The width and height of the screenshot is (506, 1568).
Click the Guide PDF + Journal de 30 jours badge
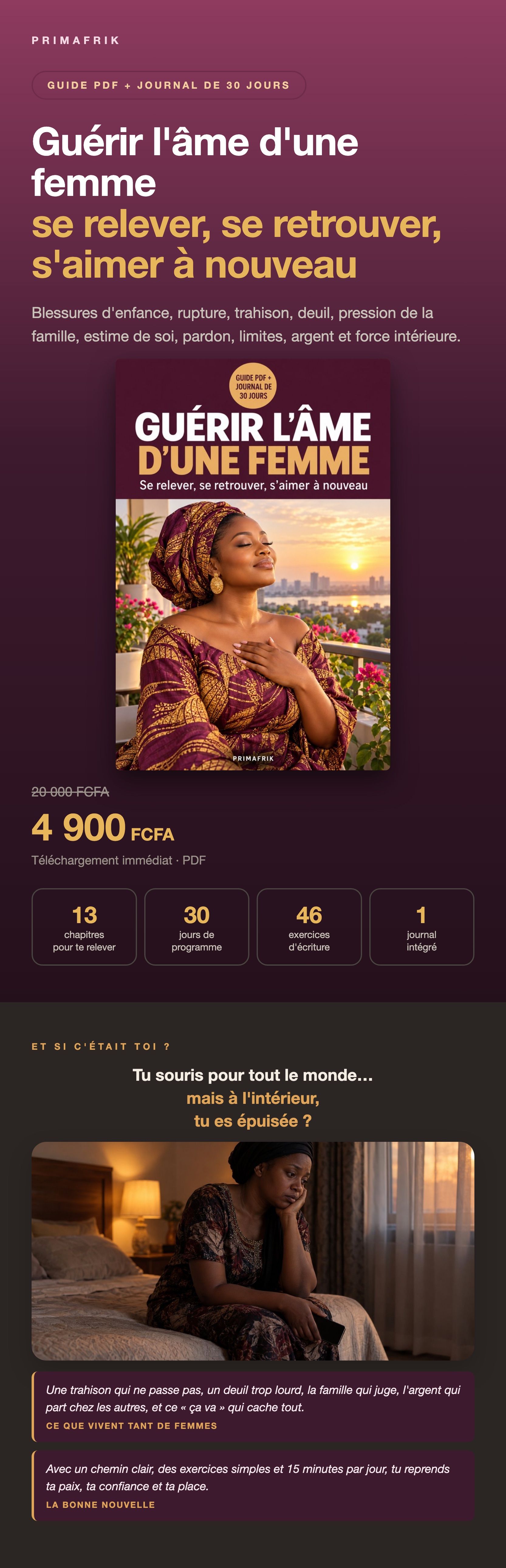(169, 85)
